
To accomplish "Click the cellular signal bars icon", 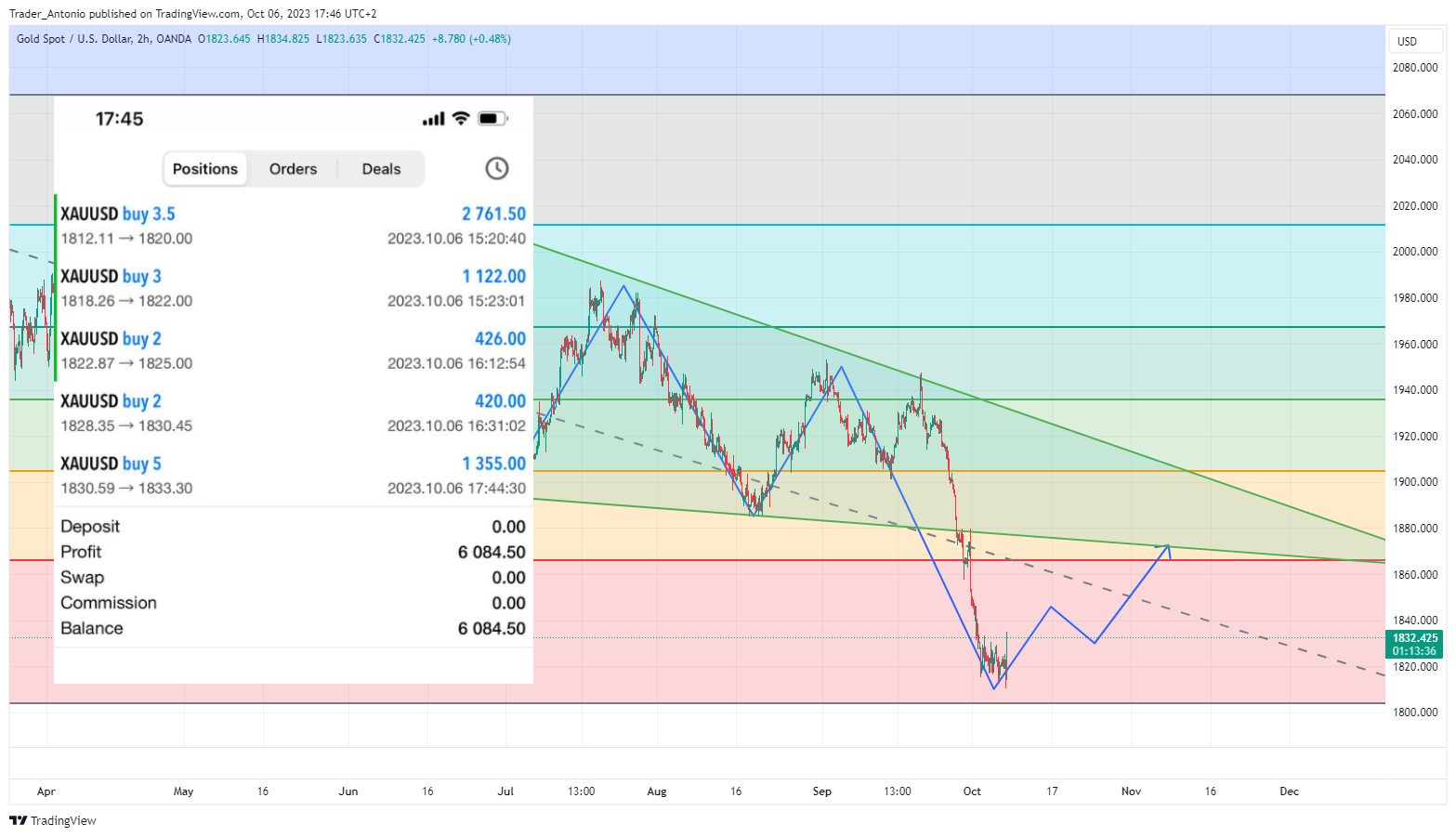I will pyautogui.click(x=433, y=119).
